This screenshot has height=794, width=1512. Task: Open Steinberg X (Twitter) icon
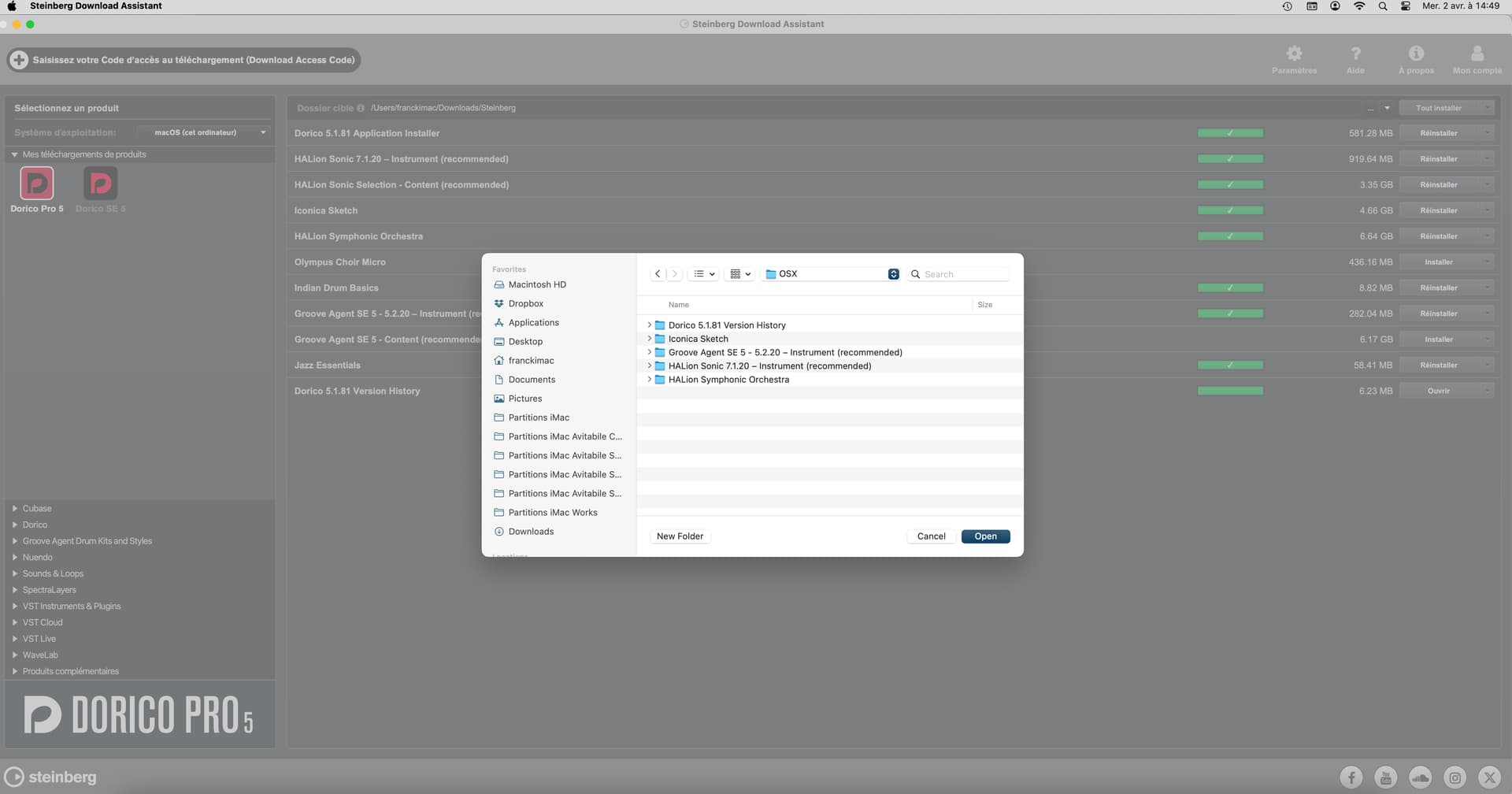point(1490,777)
